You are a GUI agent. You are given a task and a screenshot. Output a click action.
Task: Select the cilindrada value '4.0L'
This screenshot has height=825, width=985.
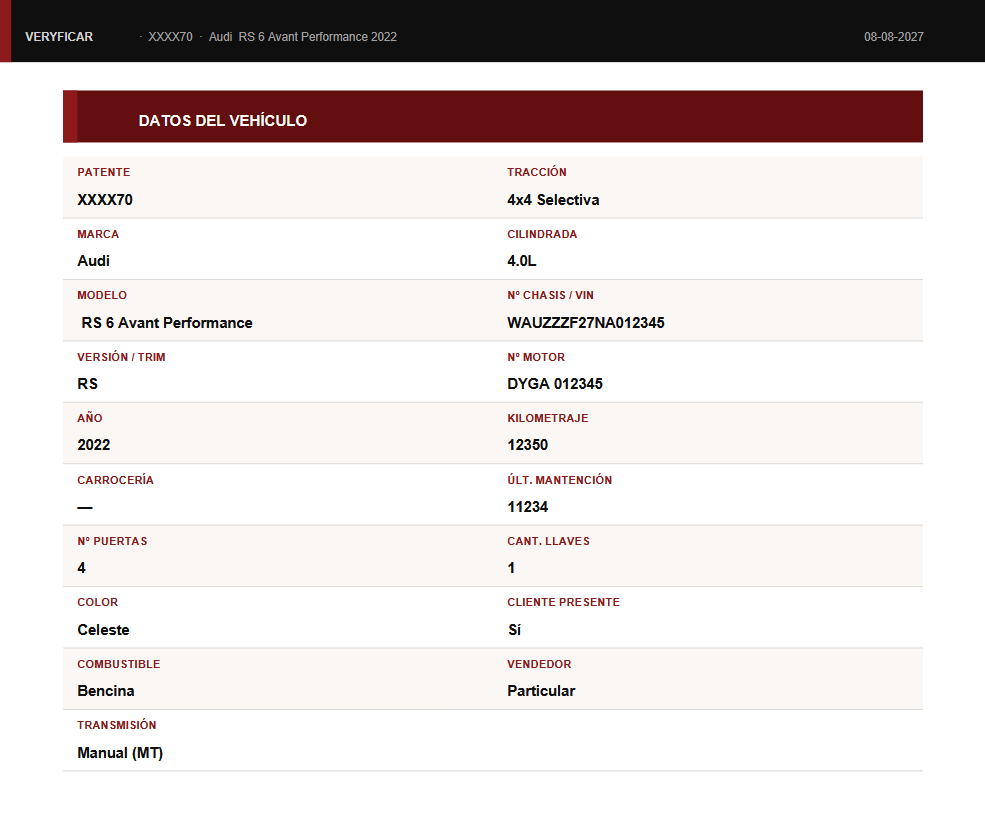521,261
